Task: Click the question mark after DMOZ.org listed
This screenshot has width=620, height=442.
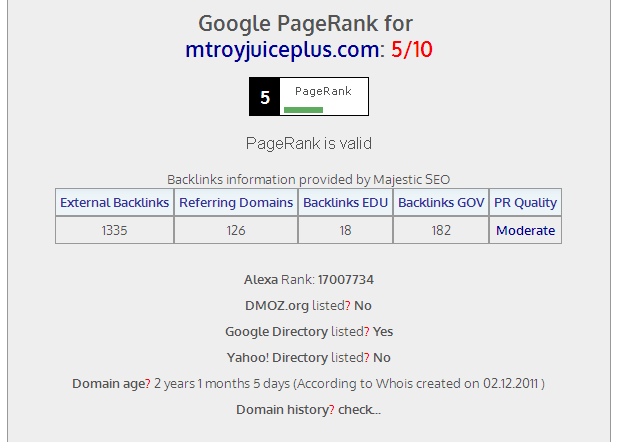Action: 348,306
